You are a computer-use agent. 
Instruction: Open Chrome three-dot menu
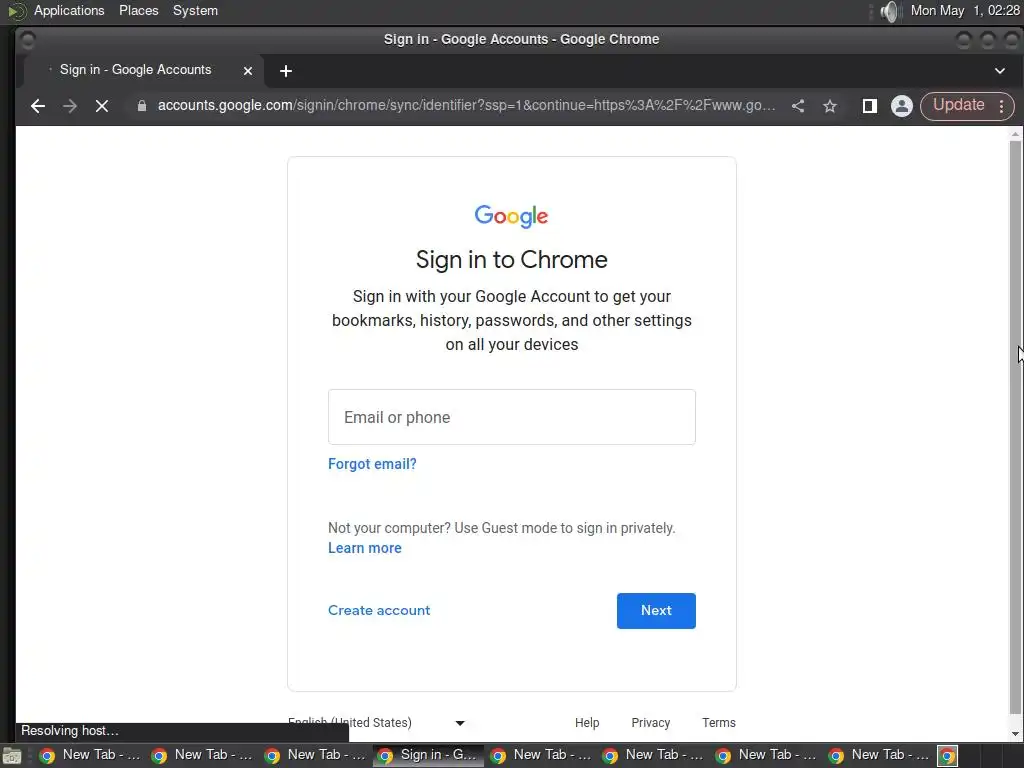click(1002, 106)
